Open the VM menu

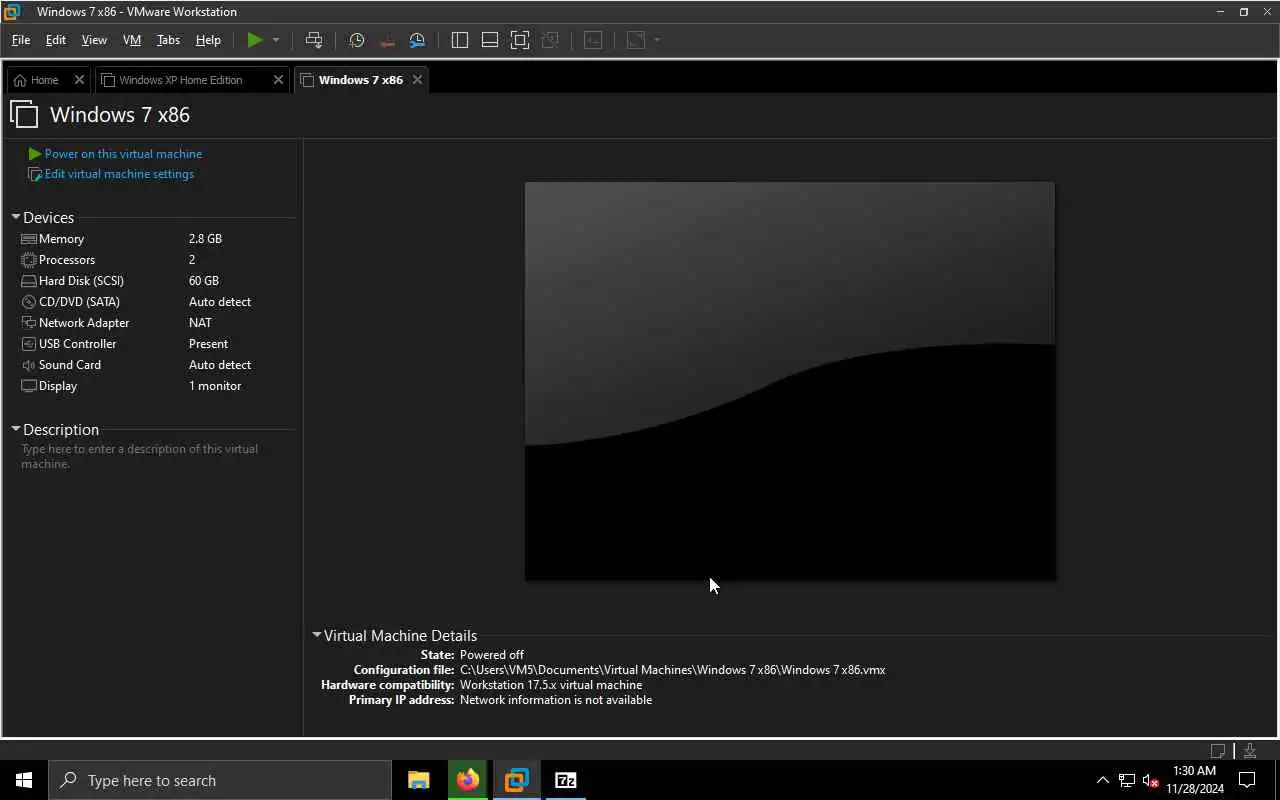click(132, 40)
